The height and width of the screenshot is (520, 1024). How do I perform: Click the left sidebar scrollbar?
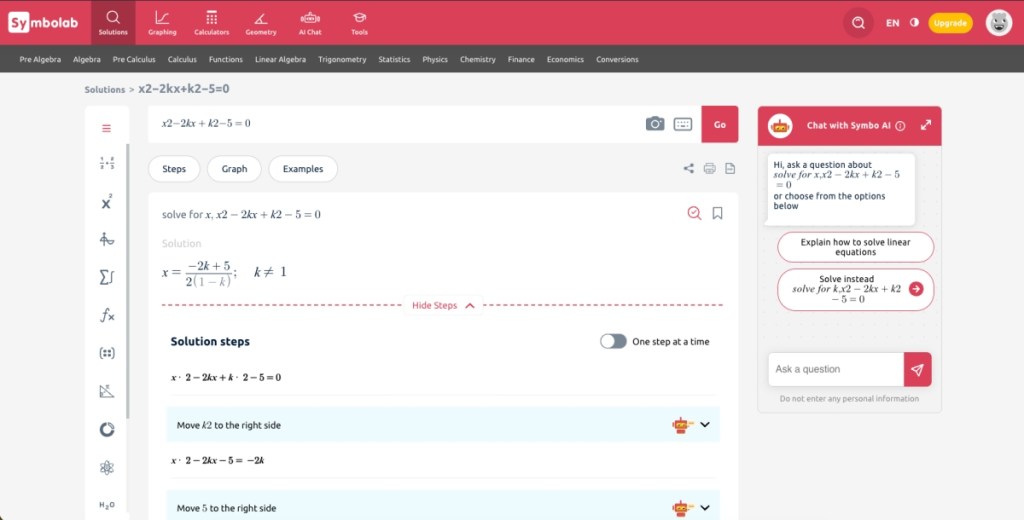127,281
